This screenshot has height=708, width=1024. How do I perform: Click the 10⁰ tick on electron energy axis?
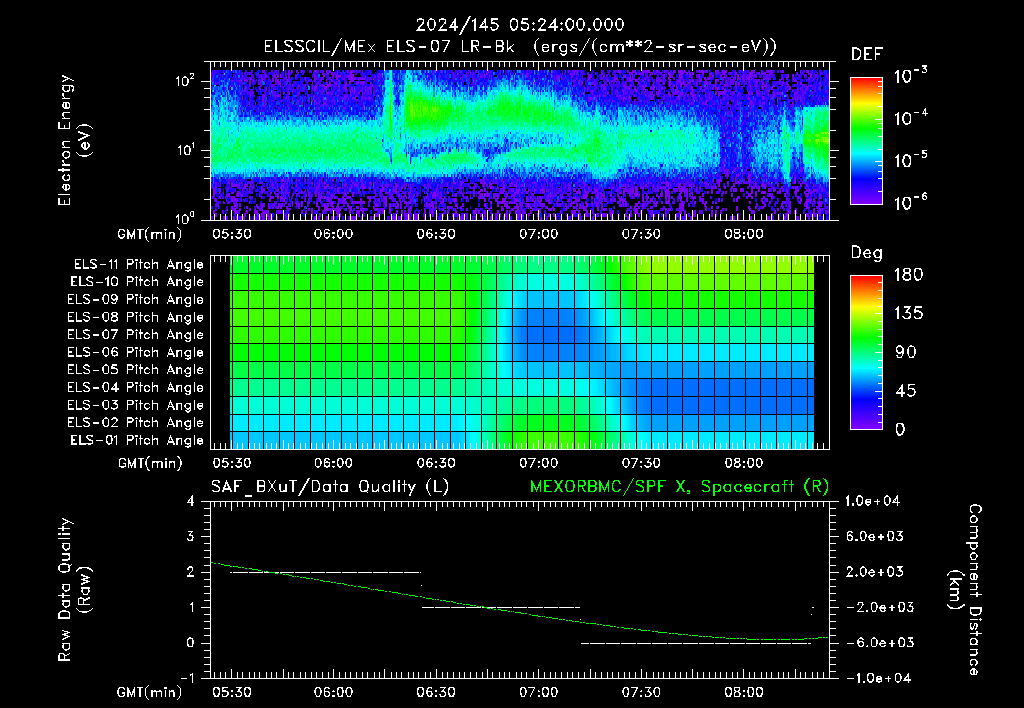(185, 217)
